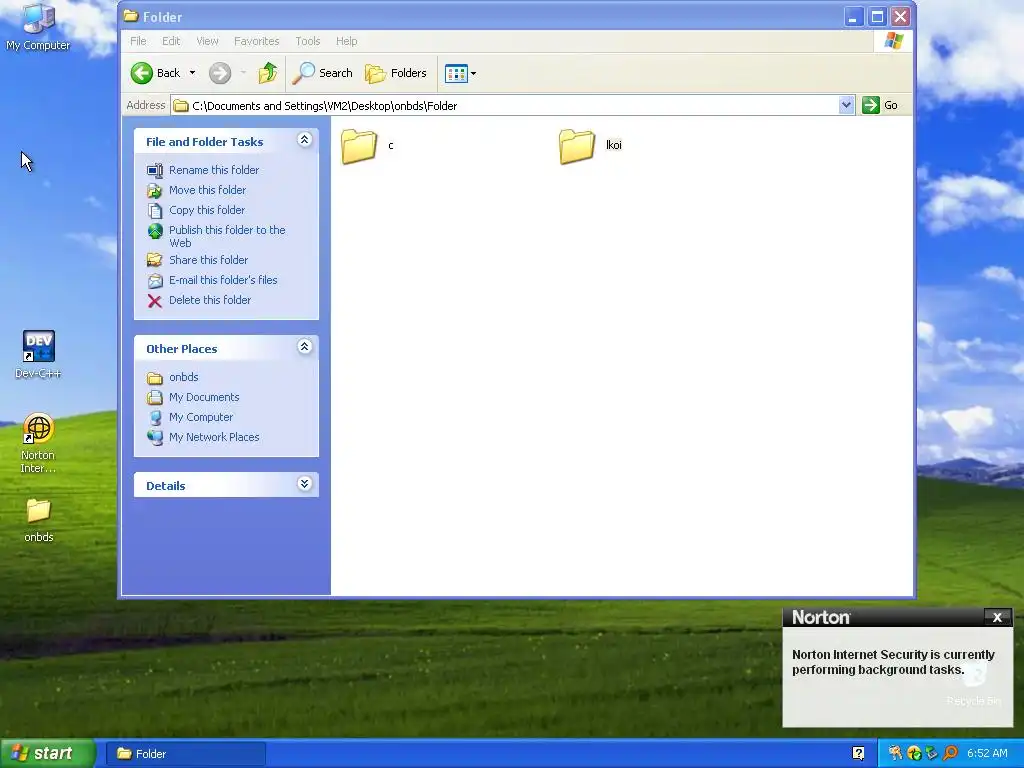Minimize the Folder window
This screenshot has width=1024, height=768.
[852, 17]
